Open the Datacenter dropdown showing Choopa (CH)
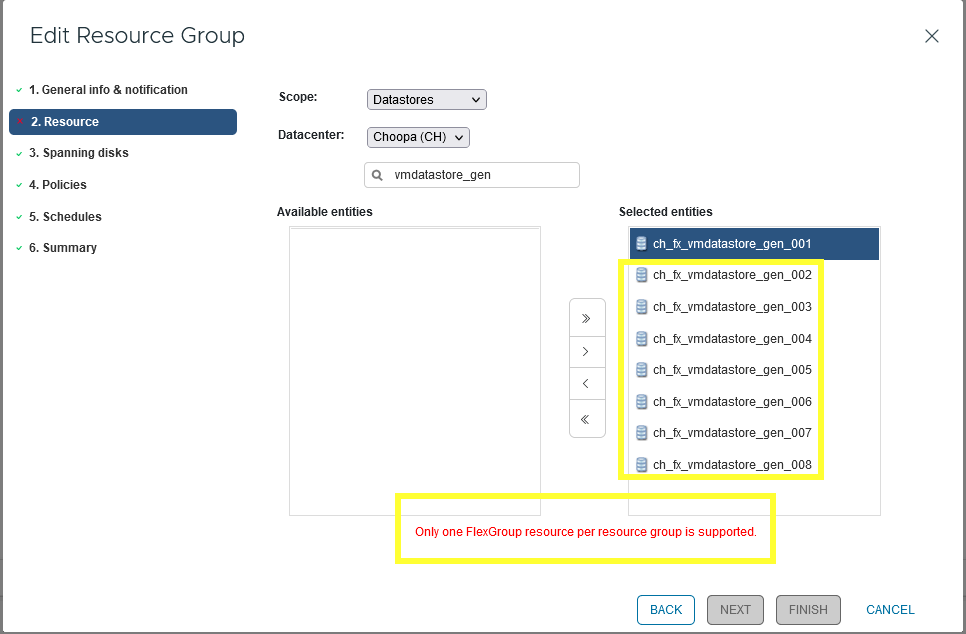 (x=418, y=137)
